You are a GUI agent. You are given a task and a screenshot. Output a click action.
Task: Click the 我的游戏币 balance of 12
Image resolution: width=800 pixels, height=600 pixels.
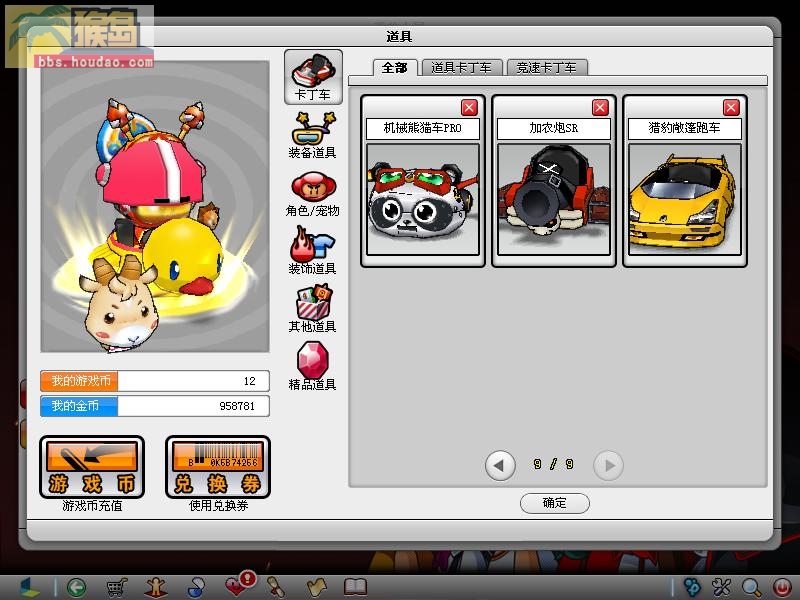click(155, 381)
